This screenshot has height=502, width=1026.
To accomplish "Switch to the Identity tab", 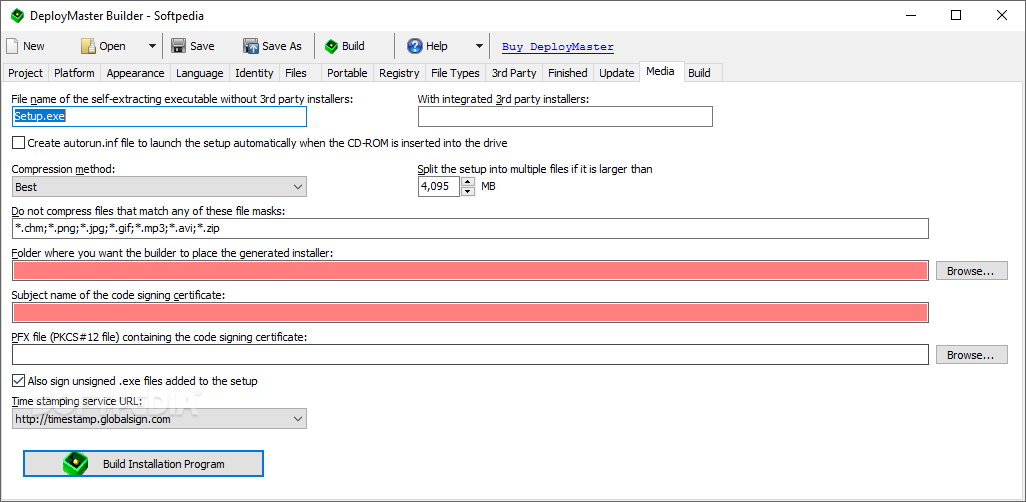I will click(x=254, y=73).
